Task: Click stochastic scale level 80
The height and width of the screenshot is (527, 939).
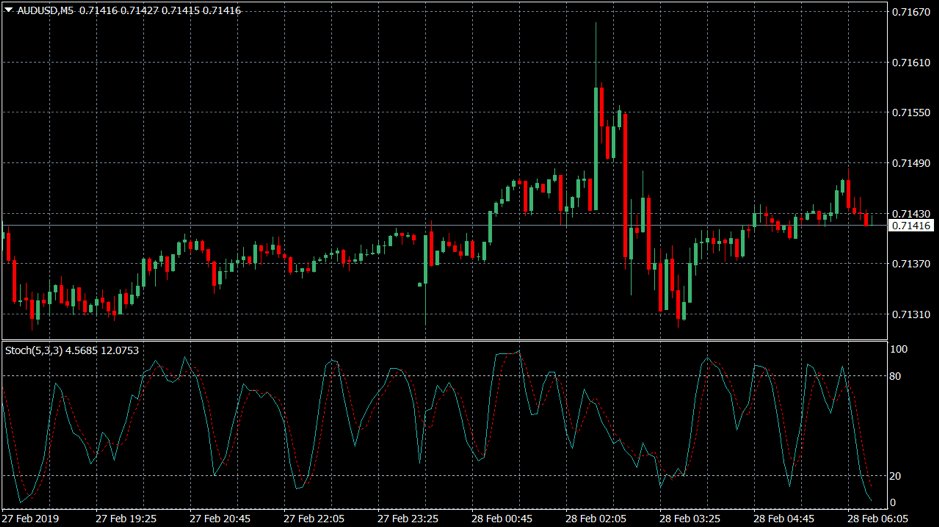Action: coord(895,376)
